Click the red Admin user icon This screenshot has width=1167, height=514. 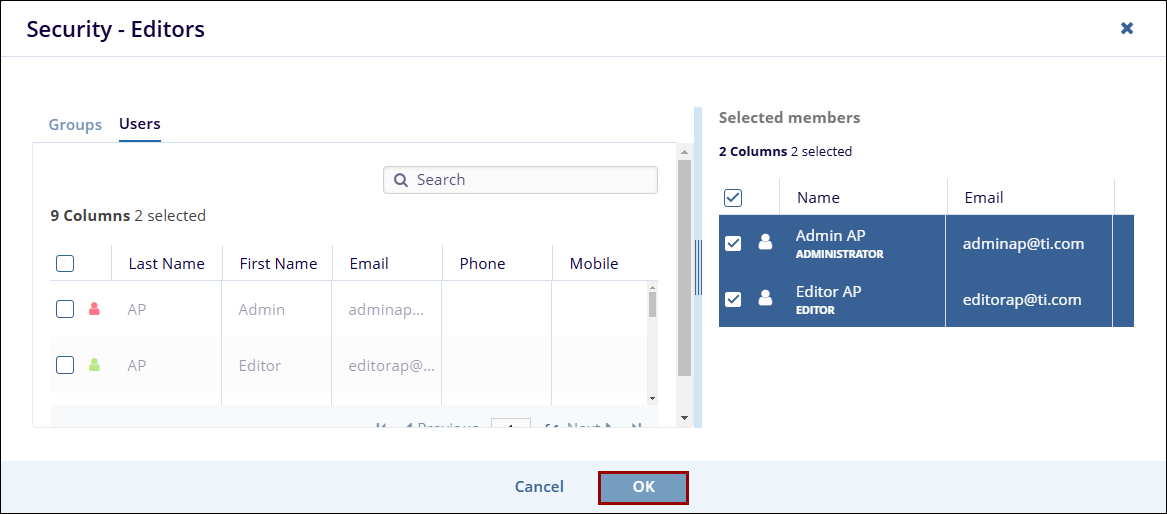coord(95,310)
